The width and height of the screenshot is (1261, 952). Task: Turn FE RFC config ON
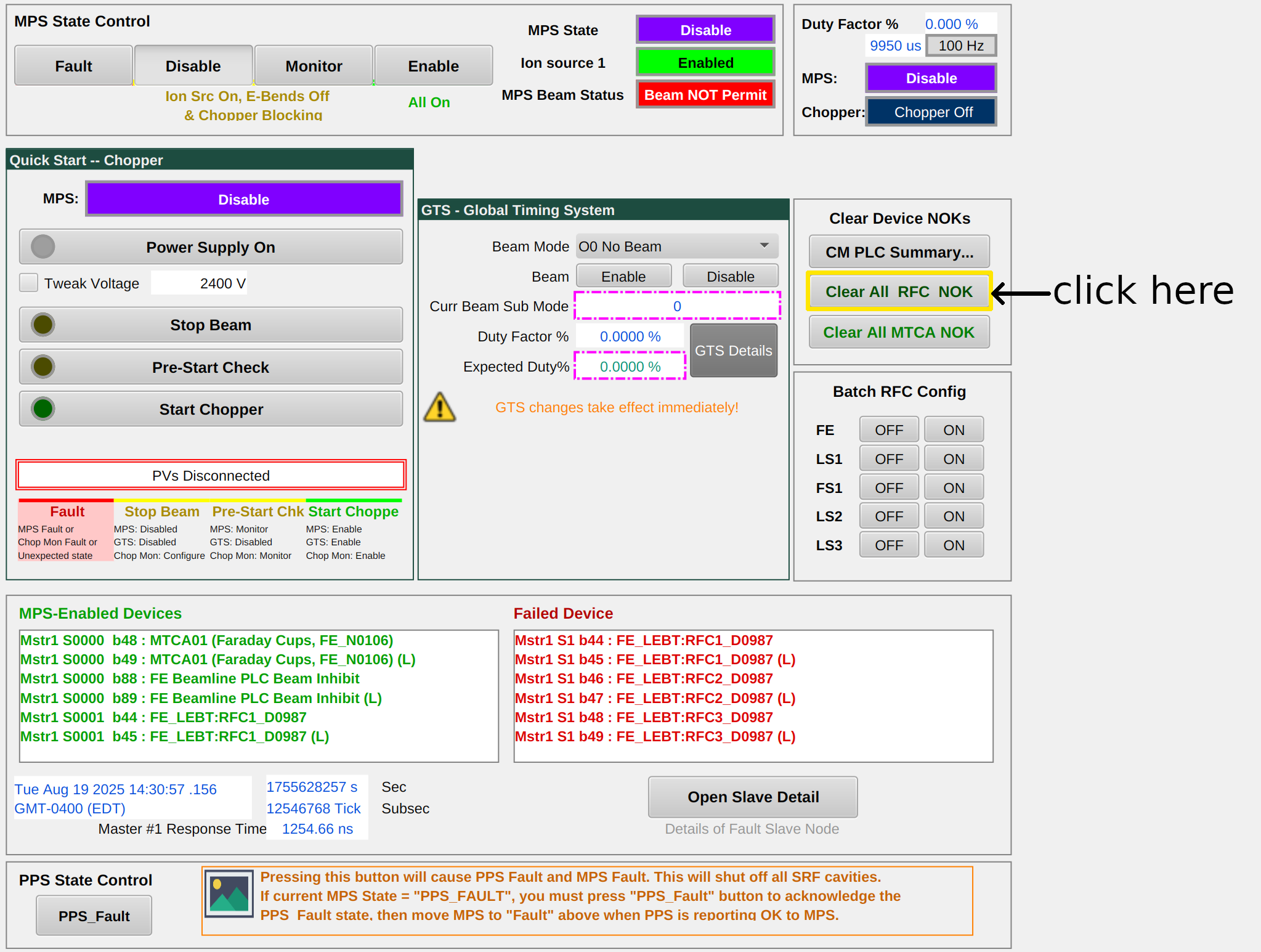(953, 430)
